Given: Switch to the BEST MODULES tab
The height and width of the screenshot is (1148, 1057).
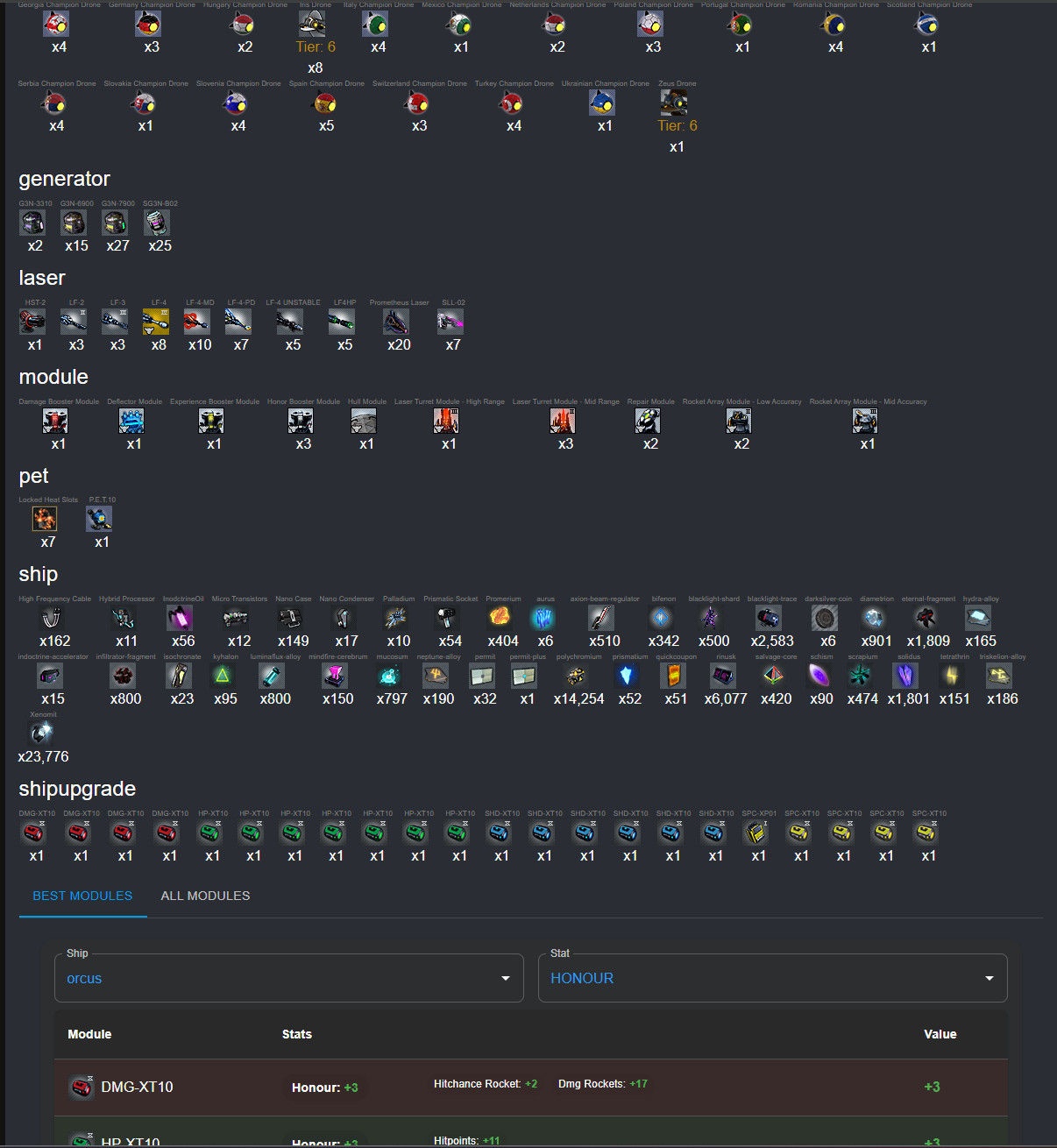Looking at the screenshot, I should point(82,896).
